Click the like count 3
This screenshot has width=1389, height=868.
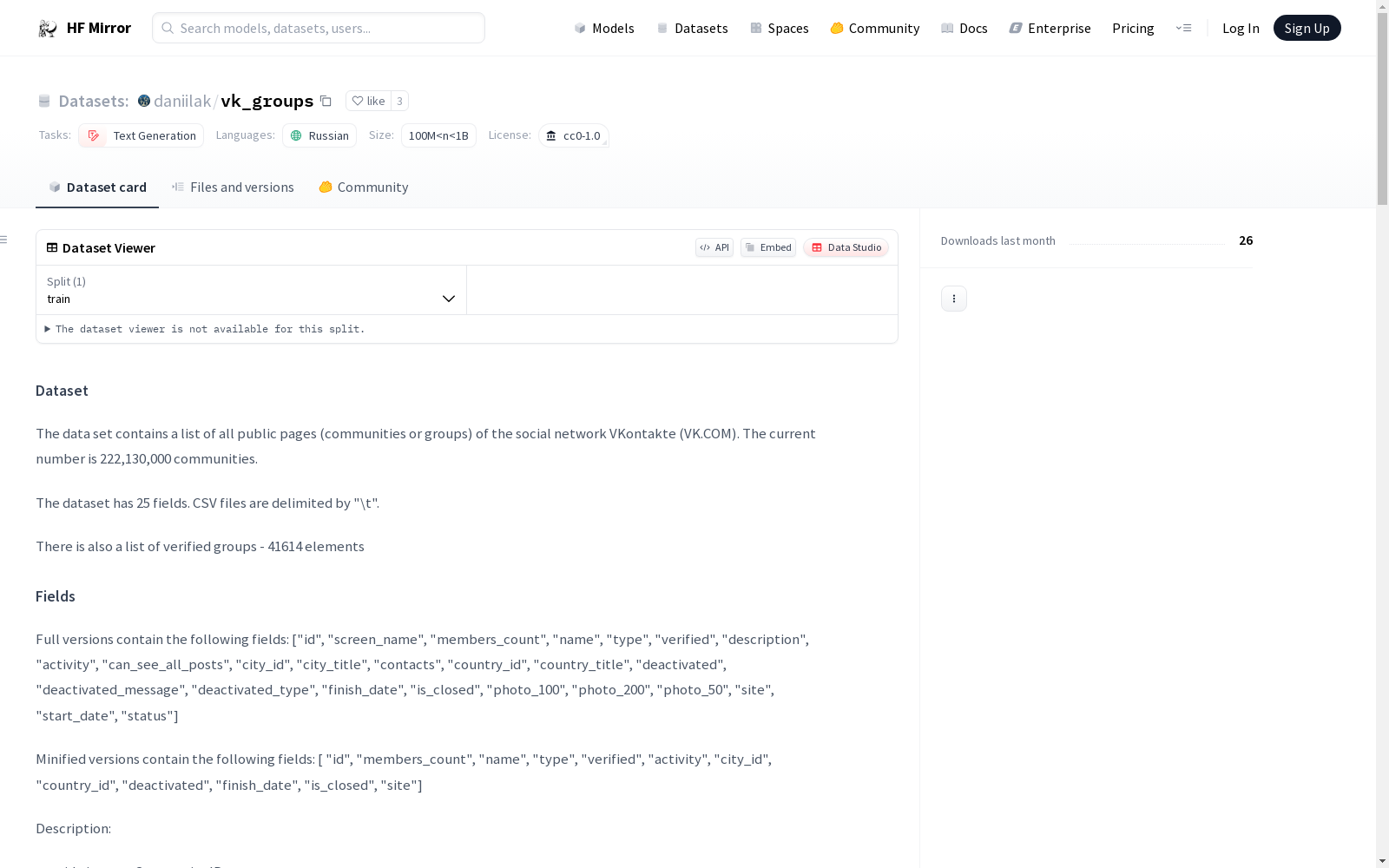click(399, 101)
